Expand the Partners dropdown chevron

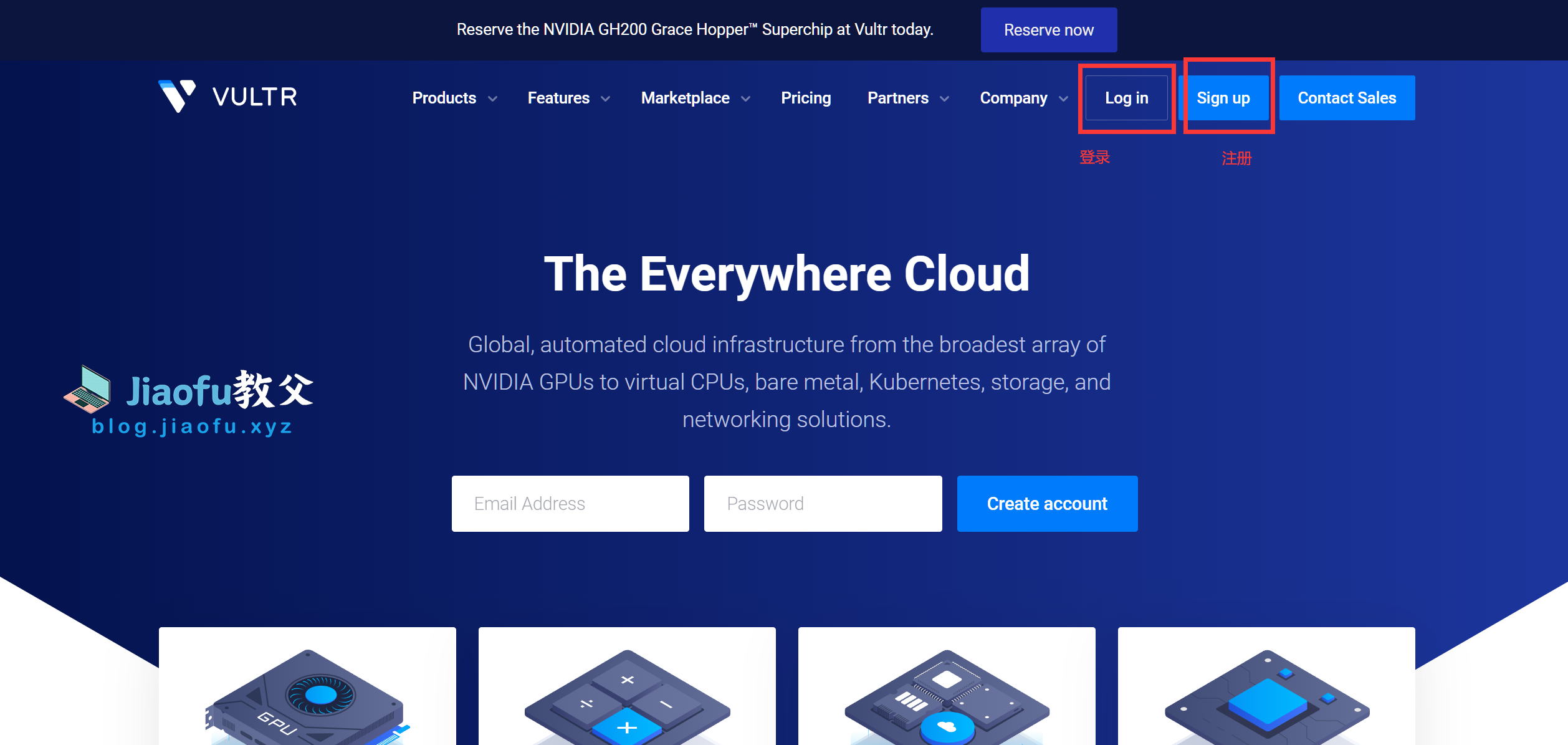(x=944, y=99)
